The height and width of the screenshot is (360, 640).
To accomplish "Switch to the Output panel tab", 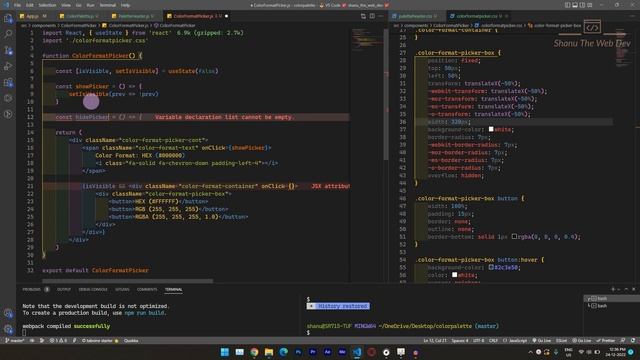I will point(64,289).
